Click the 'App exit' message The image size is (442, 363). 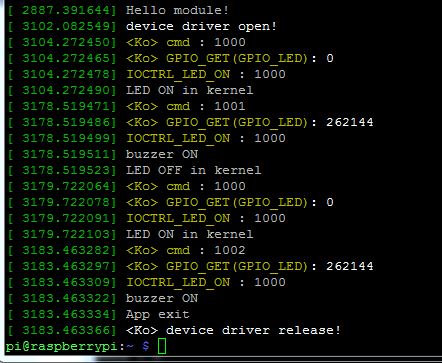(x=157, y=314)
